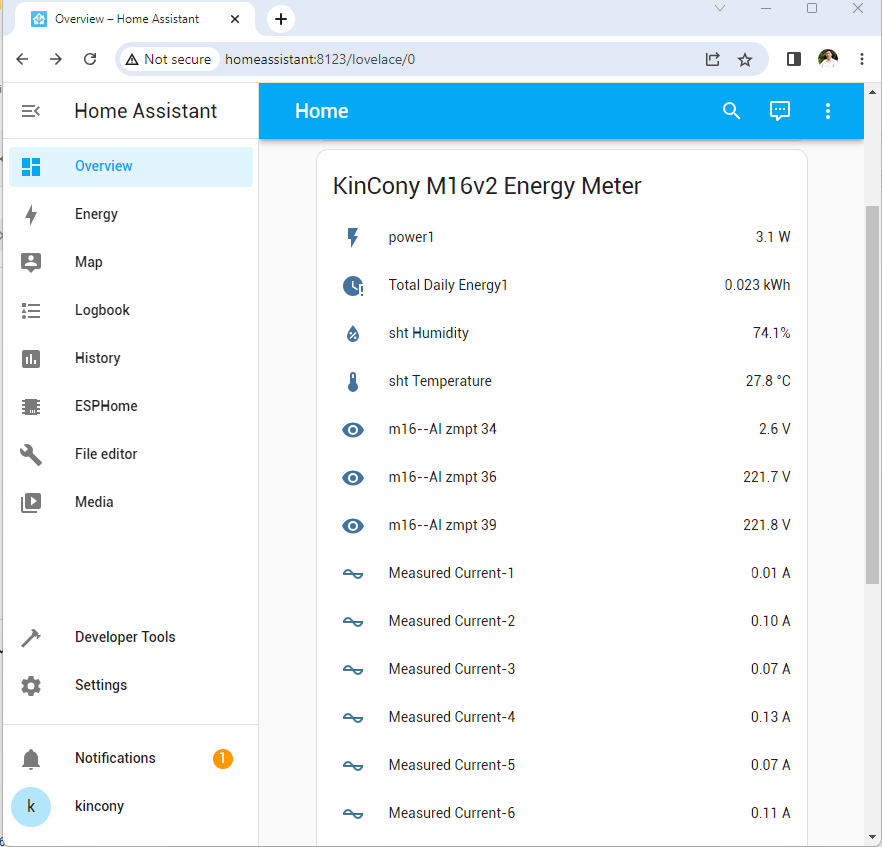Select the Map sidebar item
Image resolution: width=882 pixels, height=847 pixels.
88,262
